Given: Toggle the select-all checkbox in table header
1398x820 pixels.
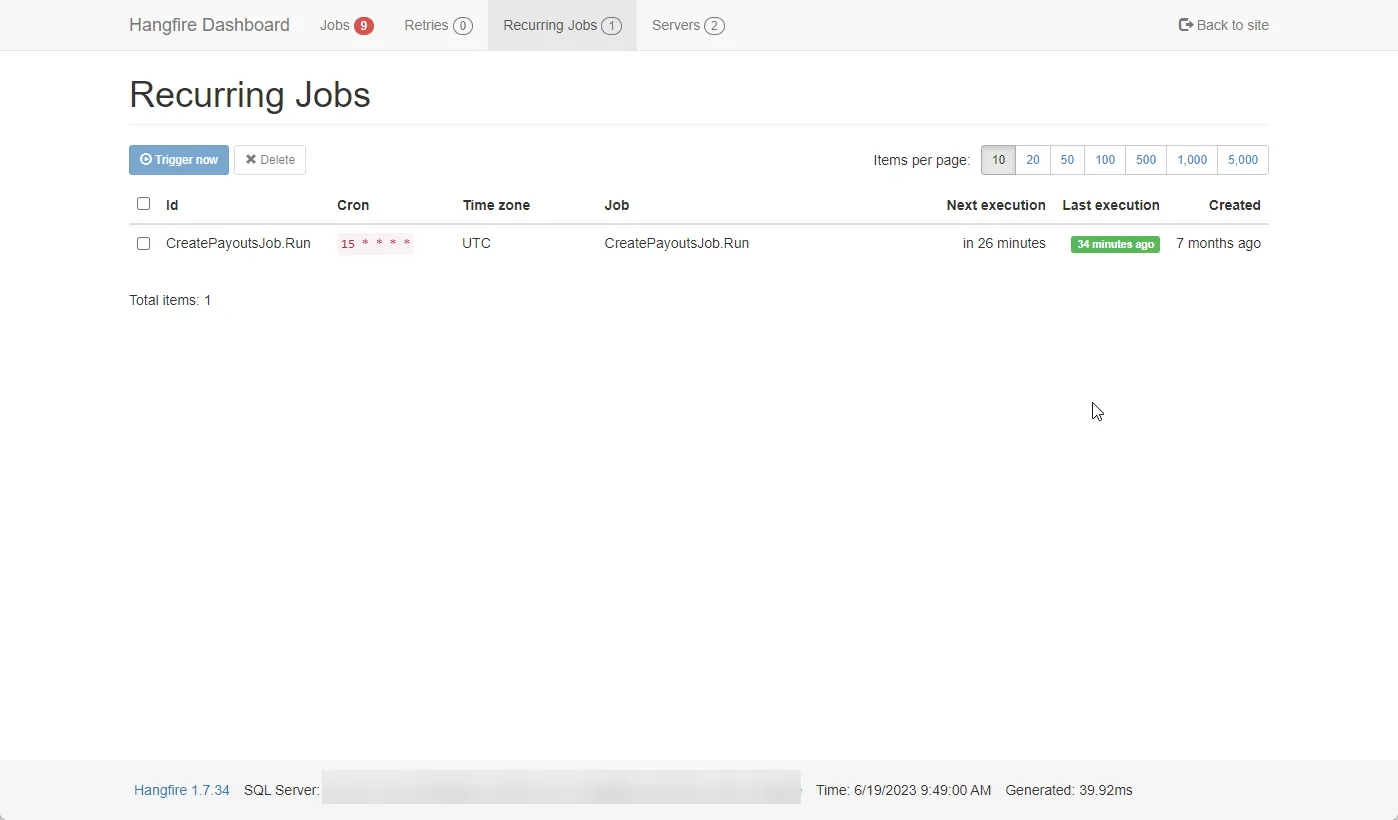Looking at the screenshot, I should click(x=144, y=204).
